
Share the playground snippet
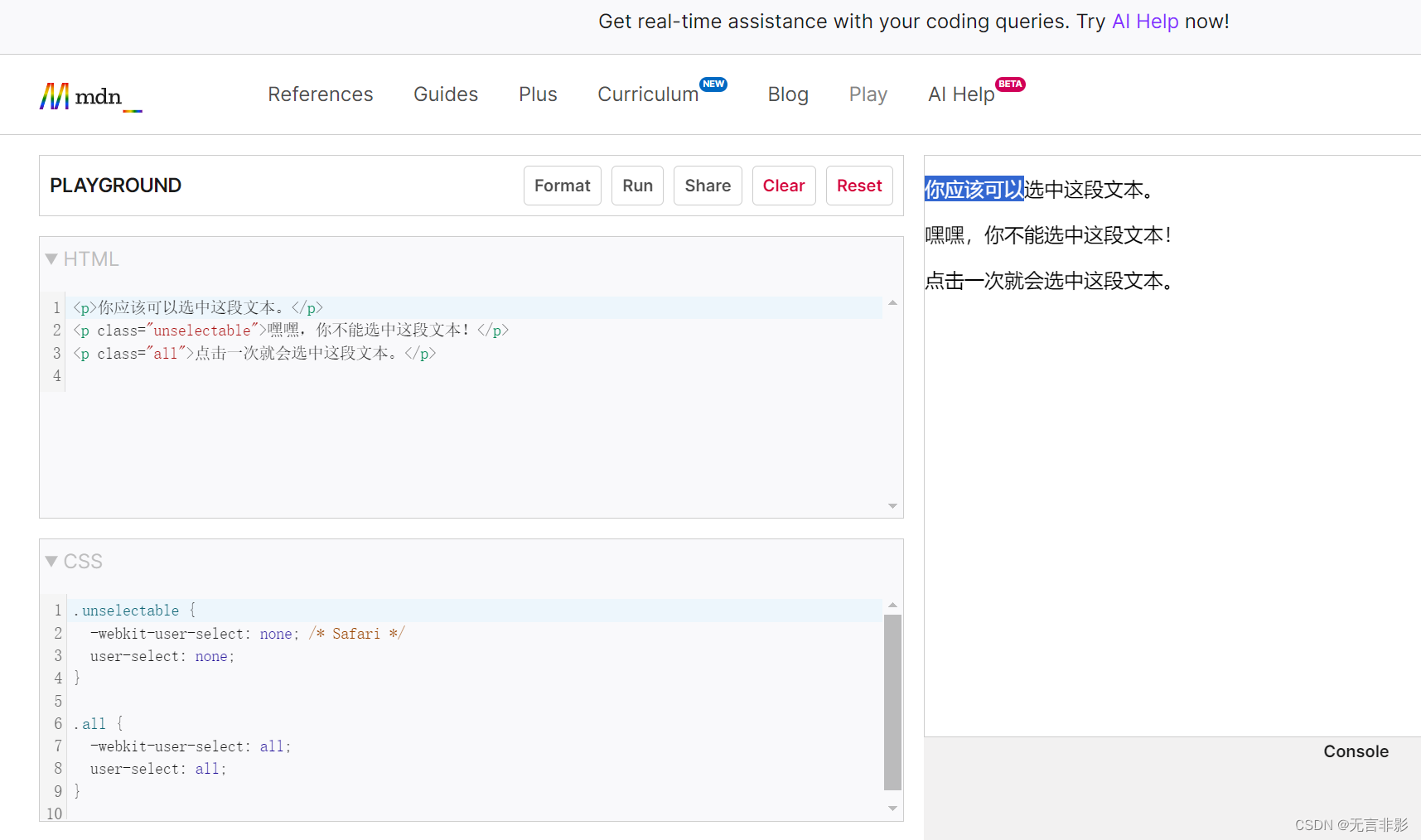click(707, 185)
